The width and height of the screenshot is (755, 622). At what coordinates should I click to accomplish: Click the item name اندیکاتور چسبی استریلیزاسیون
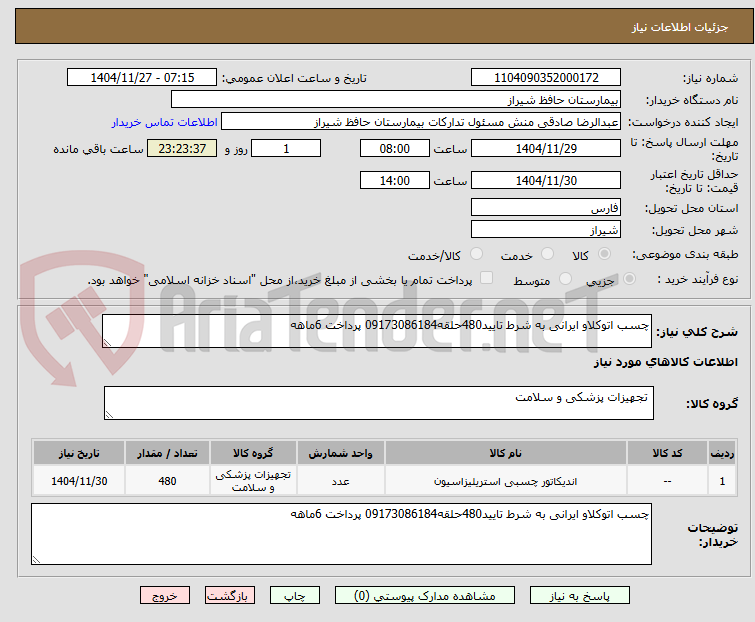click(506, 481)
